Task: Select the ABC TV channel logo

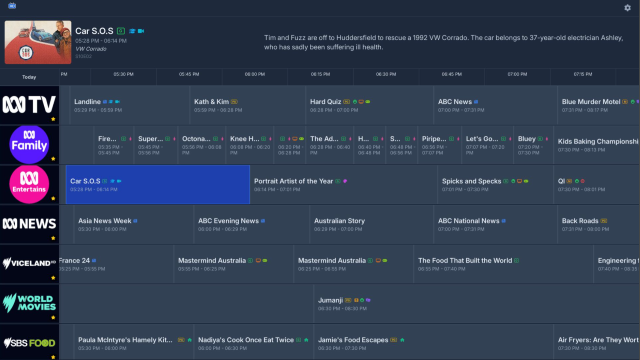Action: (29, 104)
